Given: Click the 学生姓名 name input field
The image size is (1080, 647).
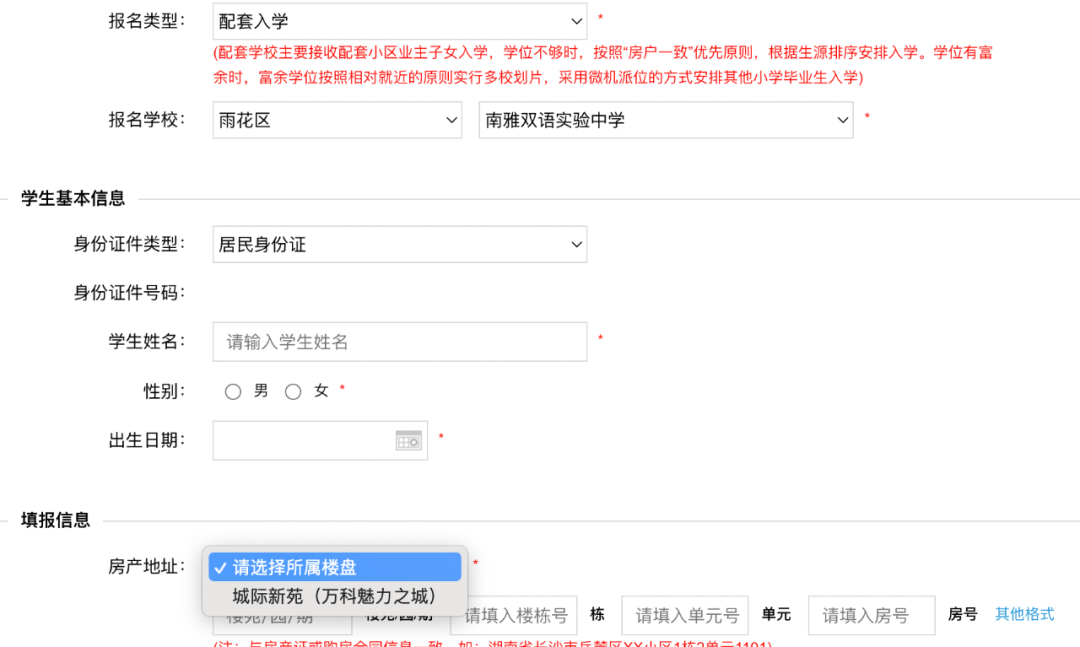Looking at the screenshot, I should [x=399, y=342].
